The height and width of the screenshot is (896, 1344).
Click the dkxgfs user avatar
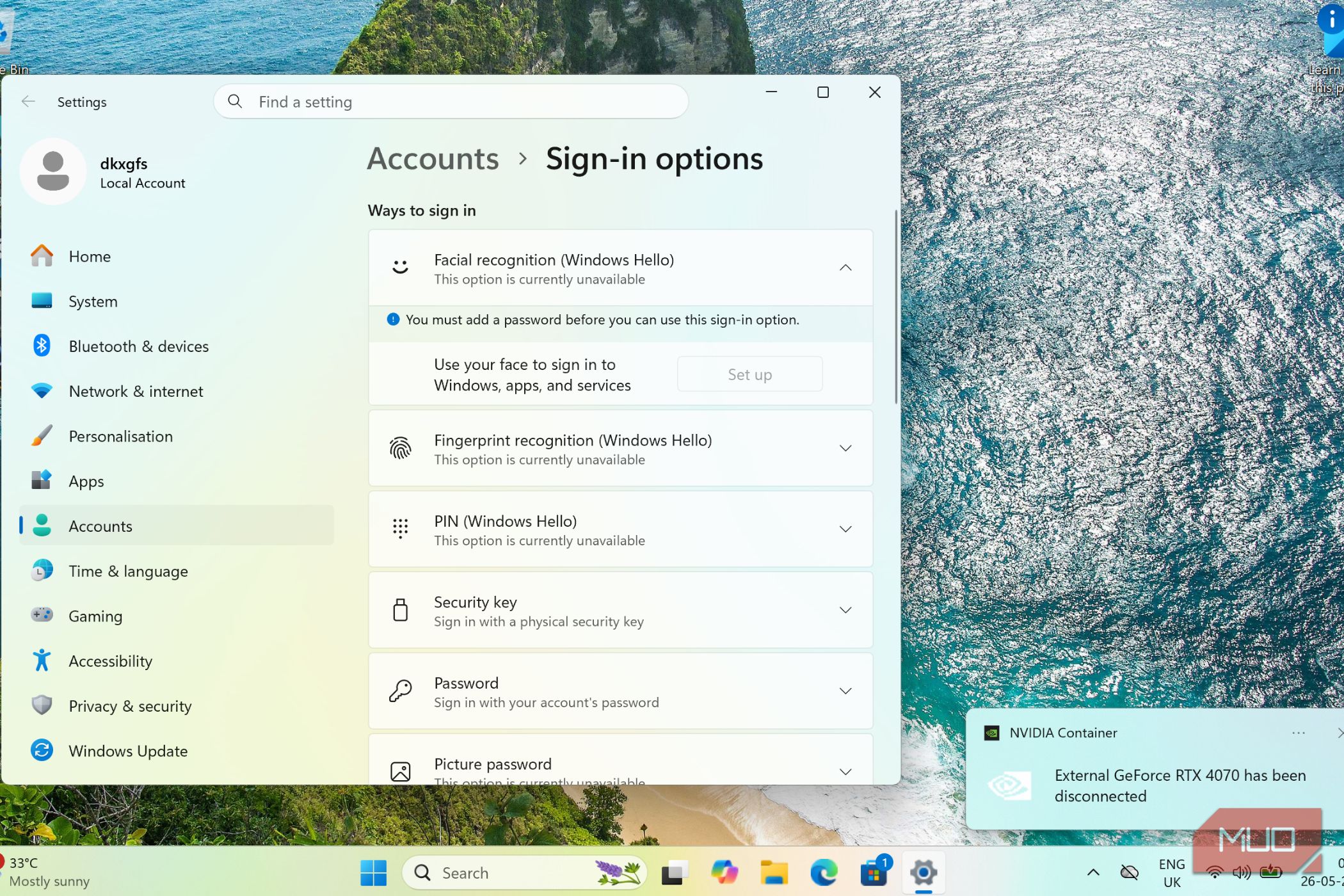pyautogui.click(x=53, y=172)
